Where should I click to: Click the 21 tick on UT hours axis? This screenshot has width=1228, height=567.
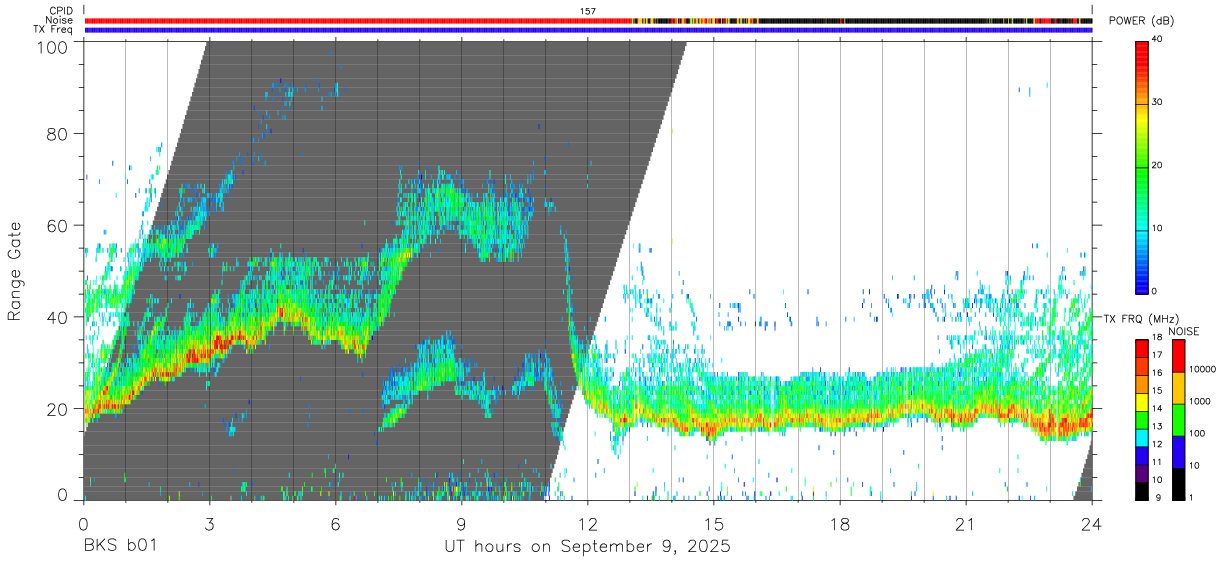click(965, 523)
